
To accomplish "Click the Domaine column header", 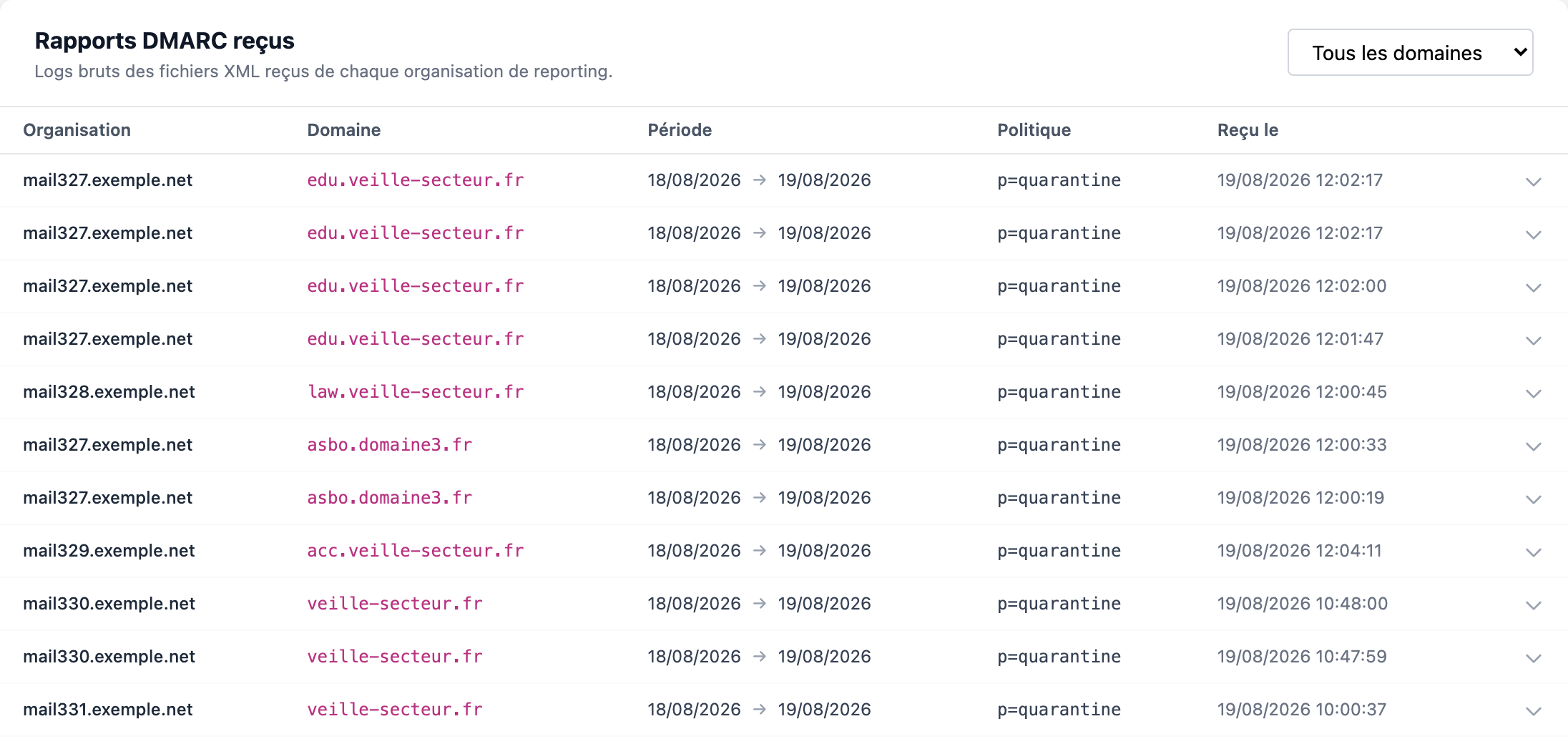I will [343, 129].
